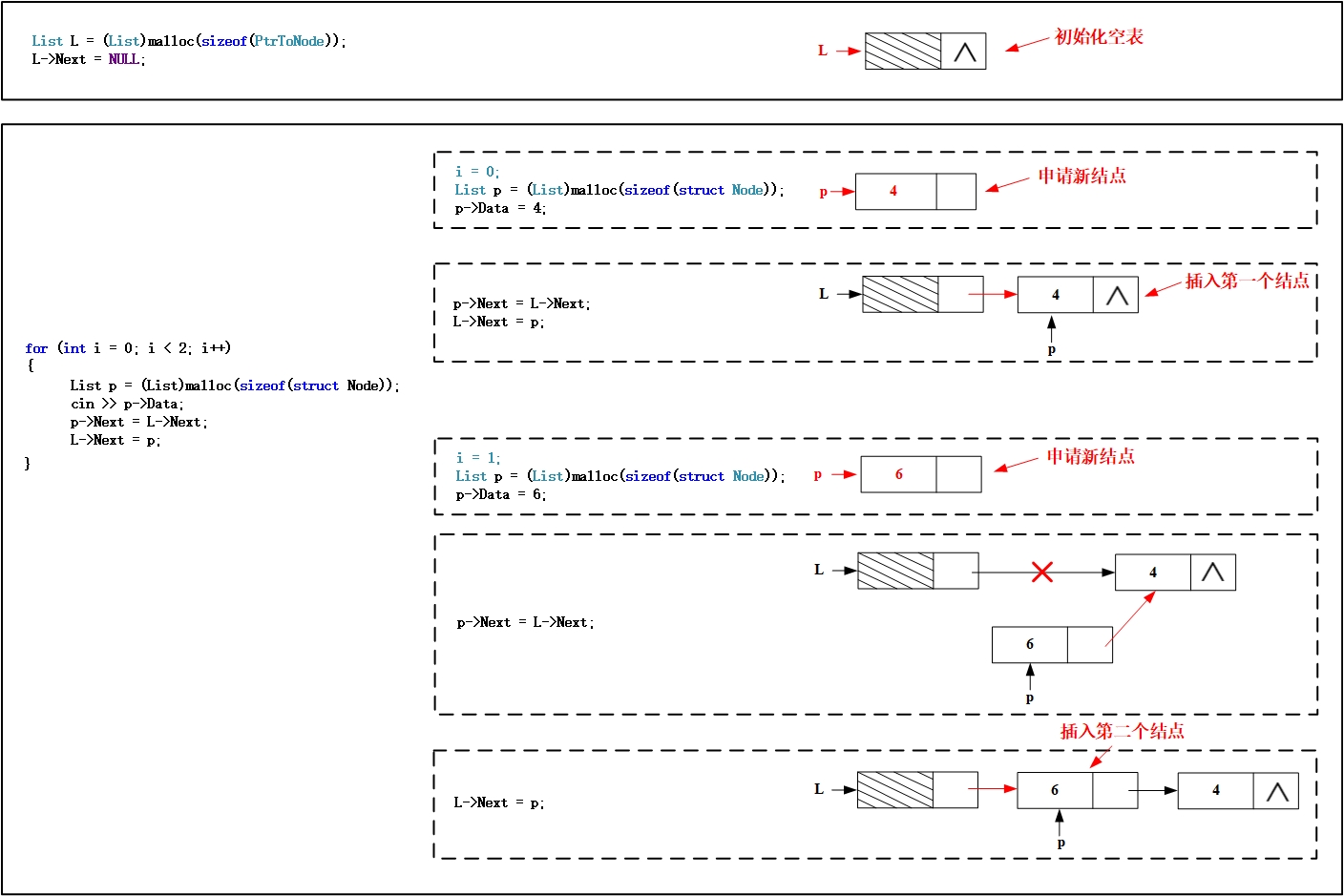Viewport: 1344px width, 896px height.
Task: Click 申请新结点 label beside node 4
Action: point(1082,176)
